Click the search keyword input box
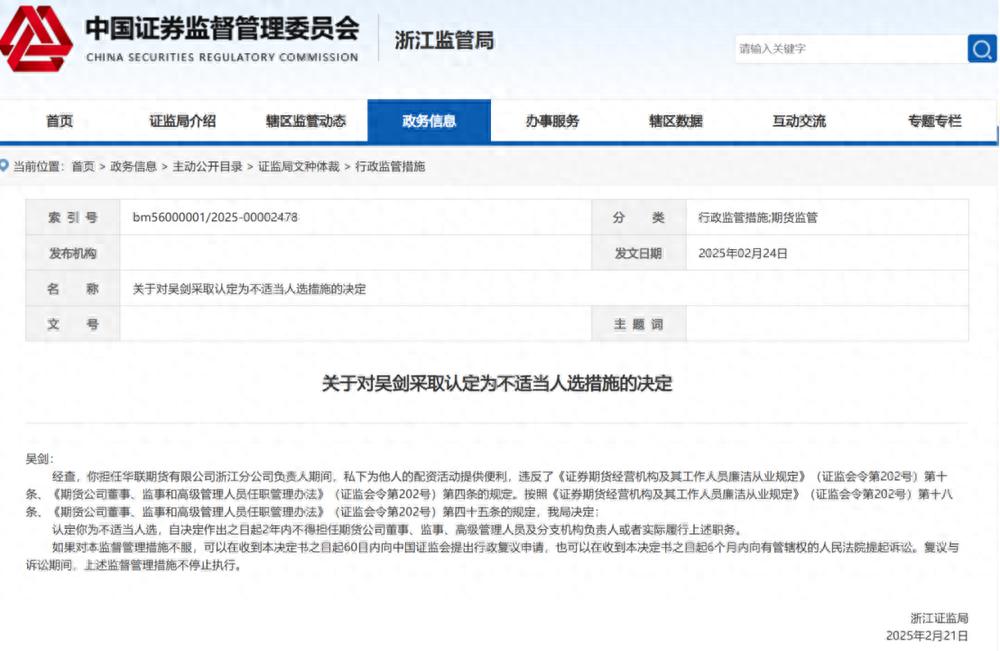 point(850,48)
